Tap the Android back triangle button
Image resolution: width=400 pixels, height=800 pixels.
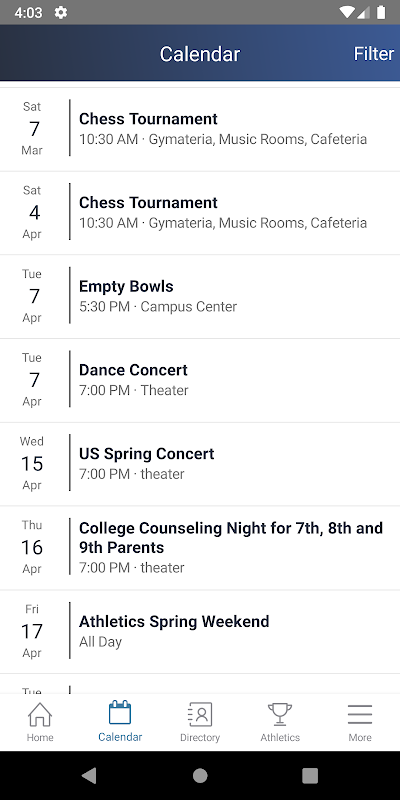pyautogui.click(x=89, y=776)
